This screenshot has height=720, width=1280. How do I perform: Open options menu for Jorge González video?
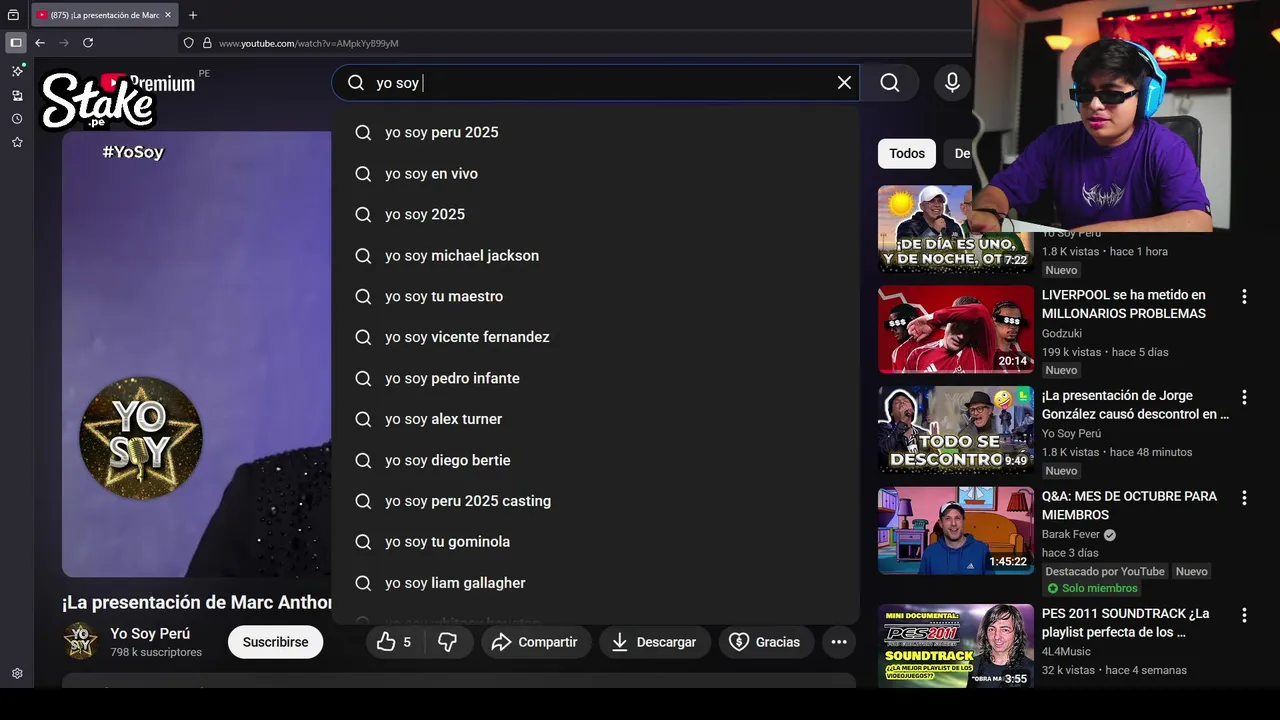1244,397
